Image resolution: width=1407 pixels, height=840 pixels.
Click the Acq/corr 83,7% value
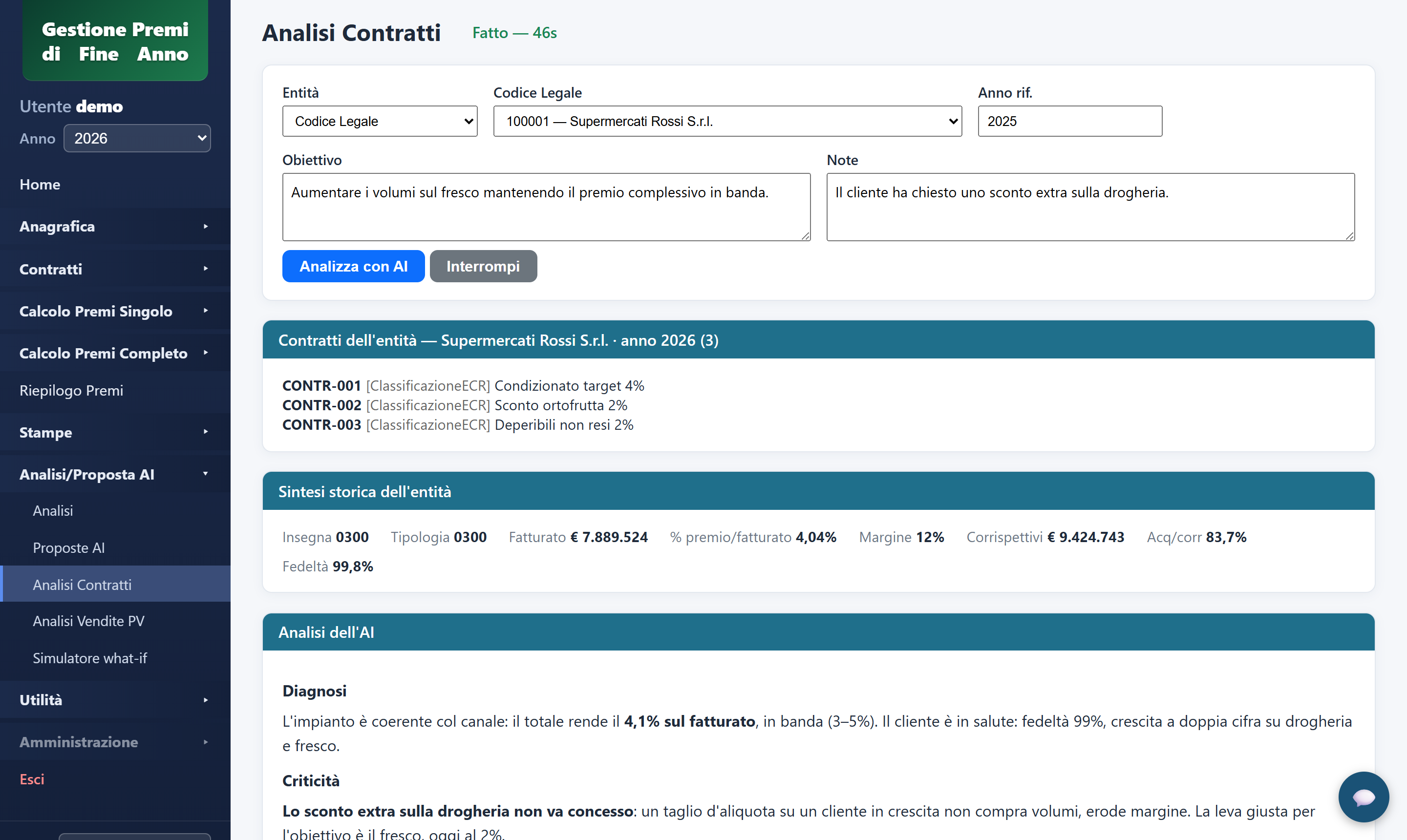tap(1196, 537)
